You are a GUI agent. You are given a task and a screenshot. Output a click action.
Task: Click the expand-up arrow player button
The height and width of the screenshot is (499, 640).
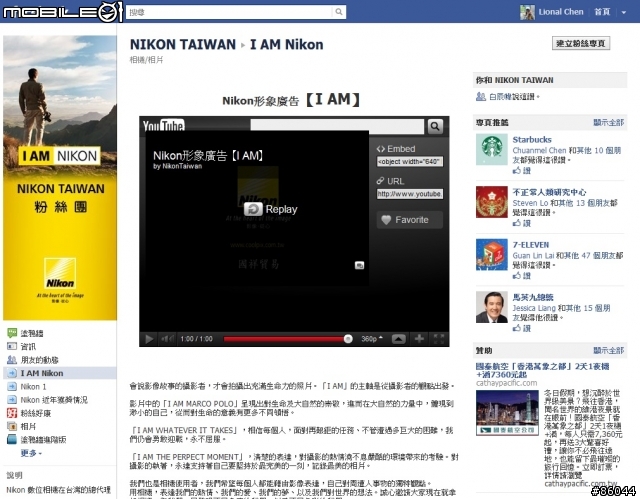click(399, 339)
